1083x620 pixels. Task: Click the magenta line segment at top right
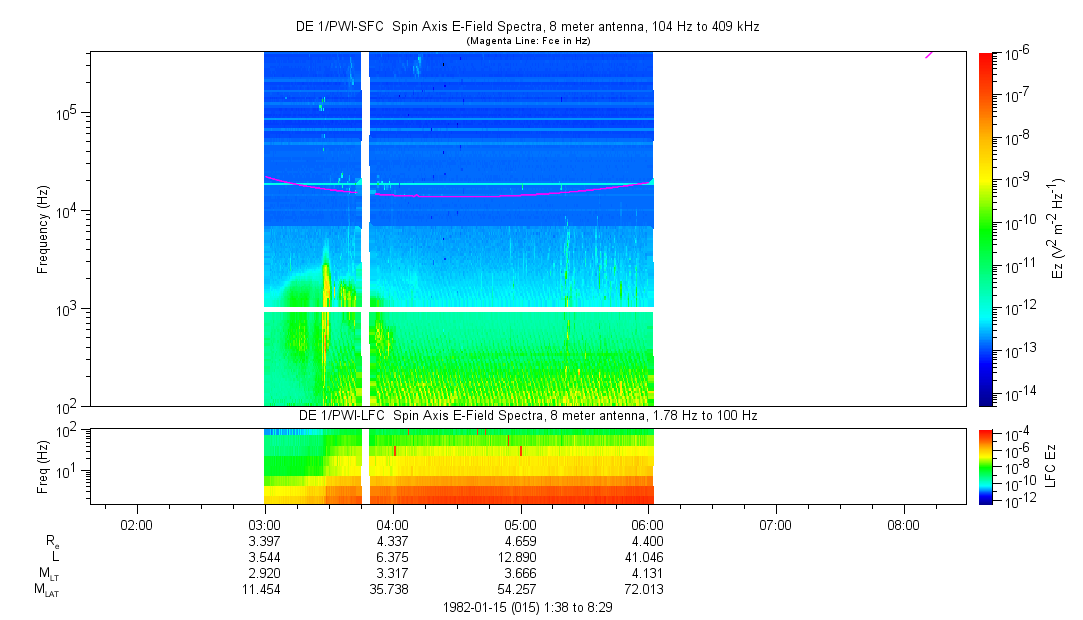[x=929, y=54]
